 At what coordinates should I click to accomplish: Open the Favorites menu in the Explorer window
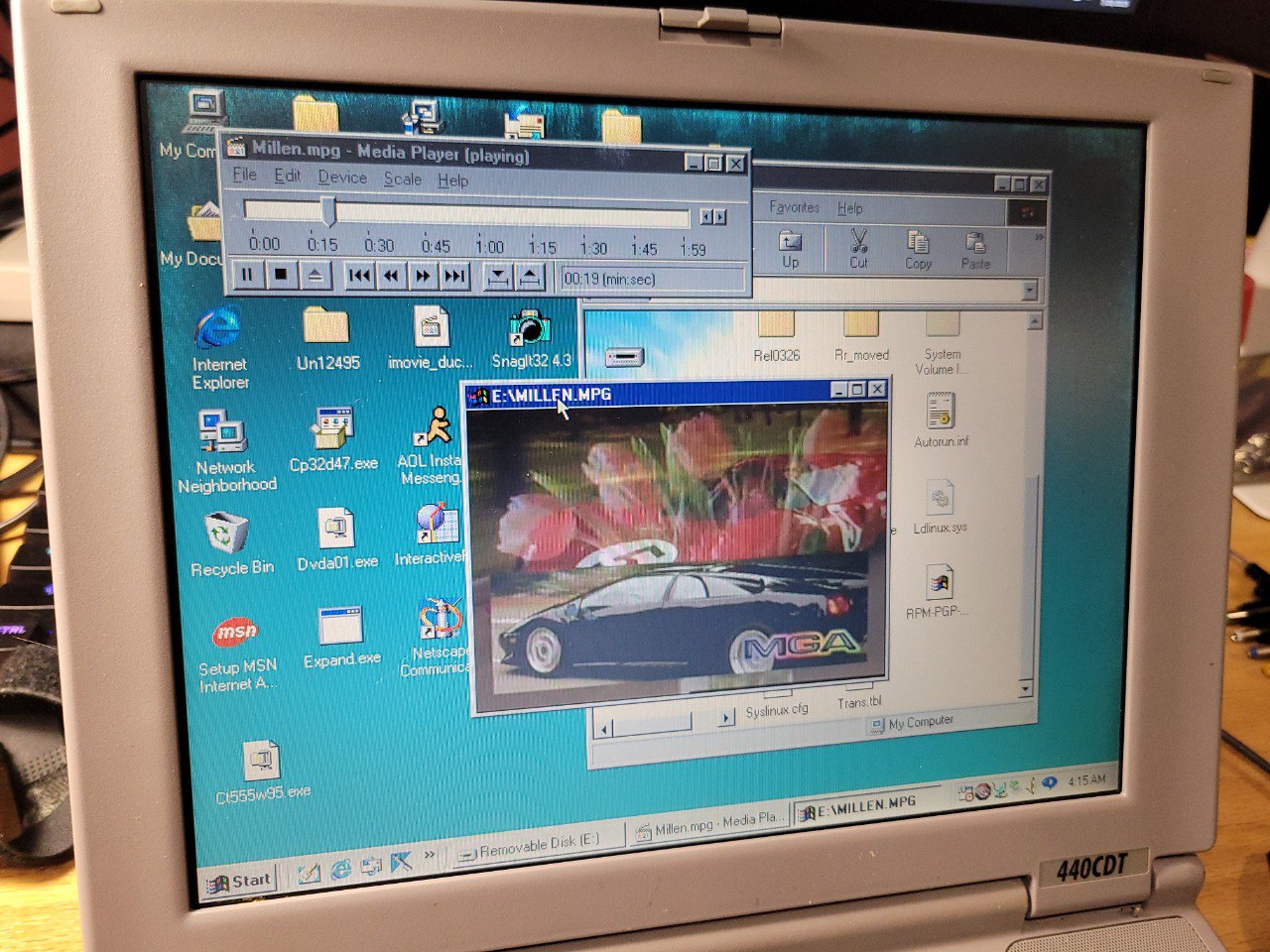point(795,207)
